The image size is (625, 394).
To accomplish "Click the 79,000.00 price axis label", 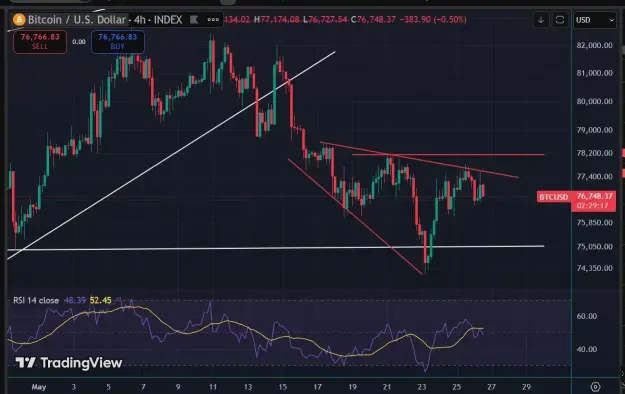I will [x=594, y=130].
